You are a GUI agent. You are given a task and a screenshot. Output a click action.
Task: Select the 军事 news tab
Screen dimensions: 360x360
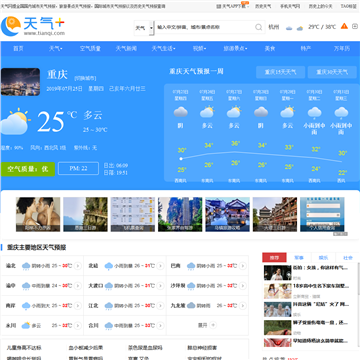click(x=299, y=258)
